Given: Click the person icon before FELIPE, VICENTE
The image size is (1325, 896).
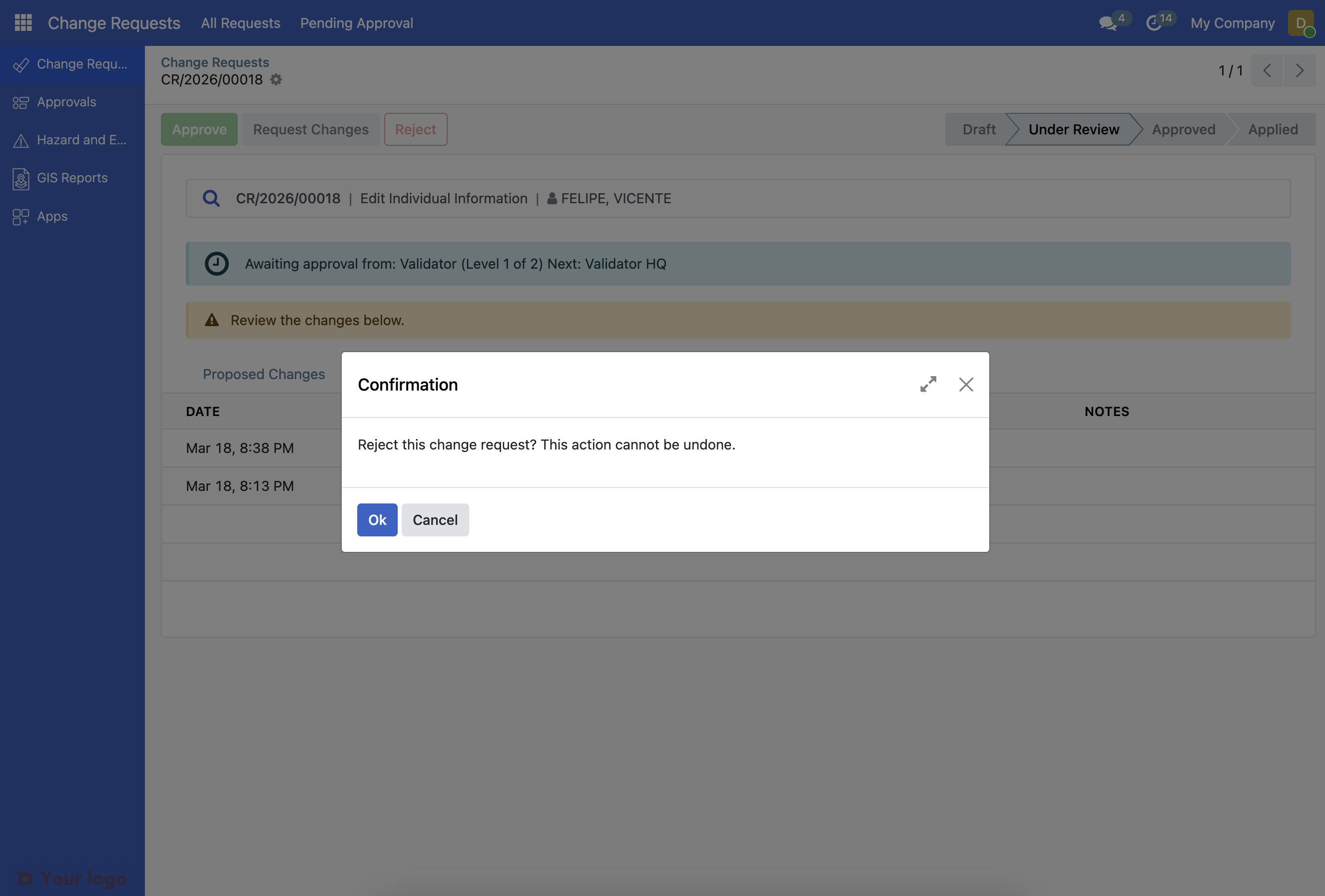Looking at the screenshot, I should [x=552, y=198].
